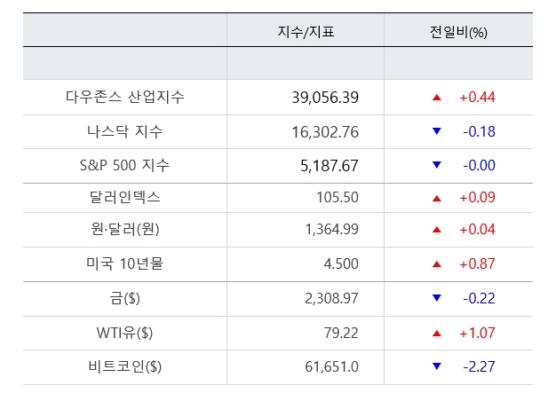Click the blue down arrow in the Nasdaq row
Screen dimensions: 540x393
(x=437, y=131)
